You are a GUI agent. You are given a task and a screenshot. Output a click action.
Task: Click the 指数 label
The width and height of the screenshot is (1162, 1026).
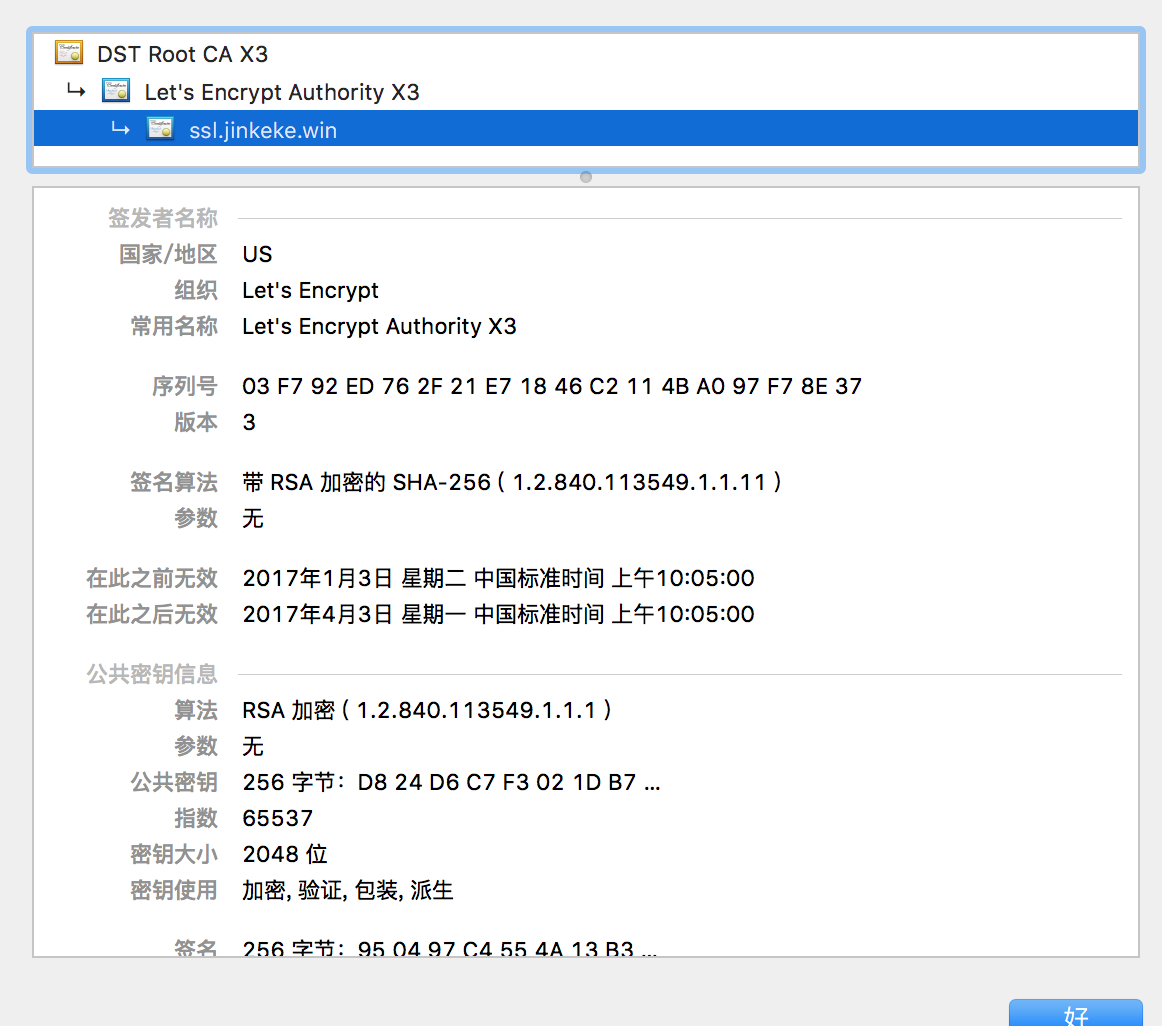pos(196,818)
